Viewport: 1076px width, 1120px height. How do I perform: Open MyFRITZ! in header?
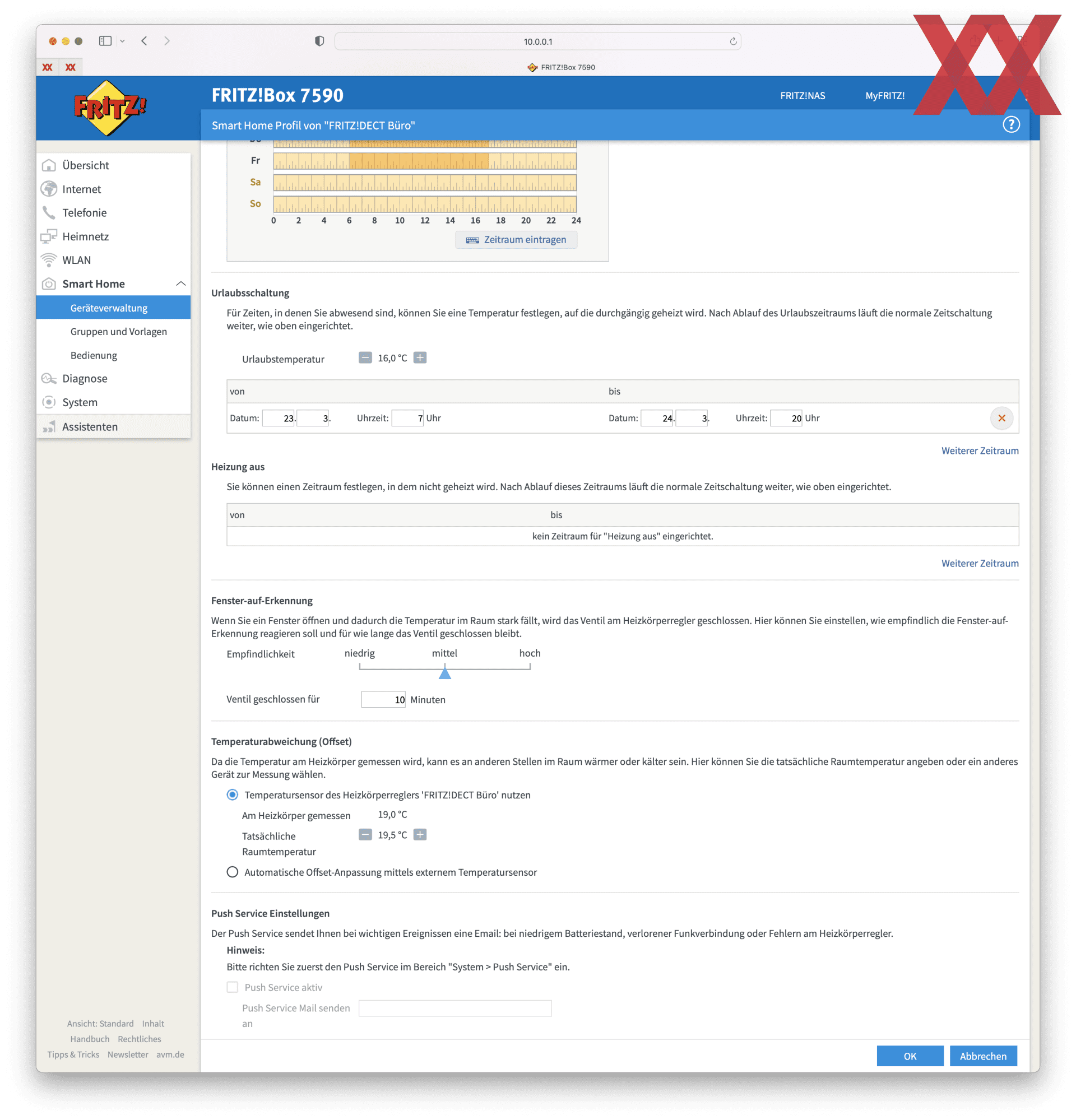tap(884, 96)
